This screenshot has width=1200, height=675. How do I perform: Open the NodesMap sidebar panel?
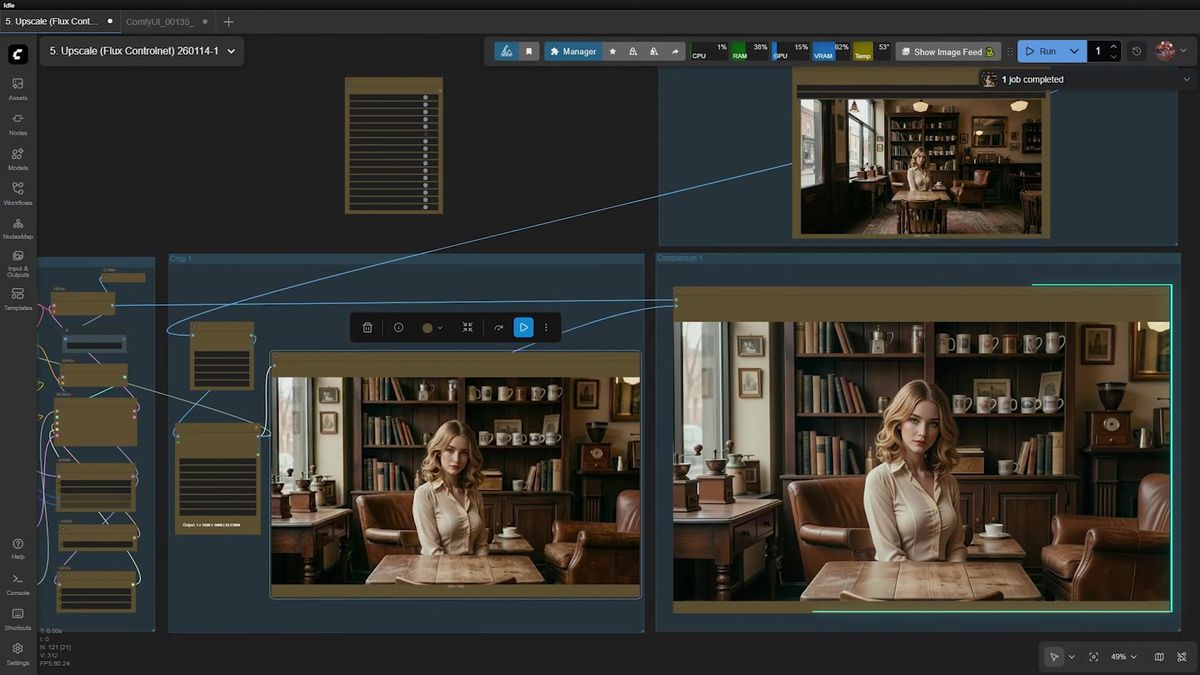pyautogui.click(x=18, y=228)
